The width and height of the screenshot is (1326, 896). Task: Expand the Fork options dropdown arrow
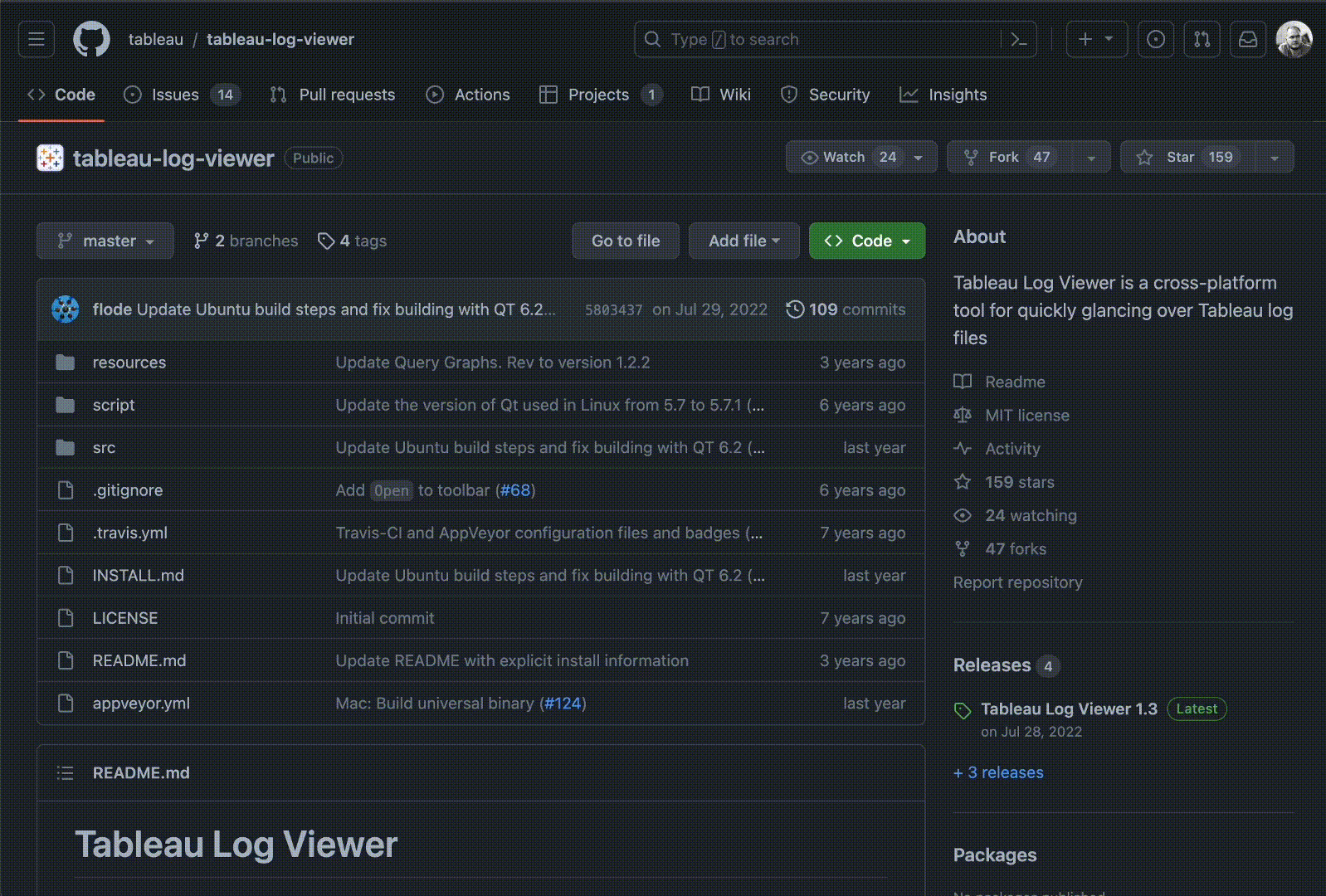pyautogui.click(x=1092, y=157)
